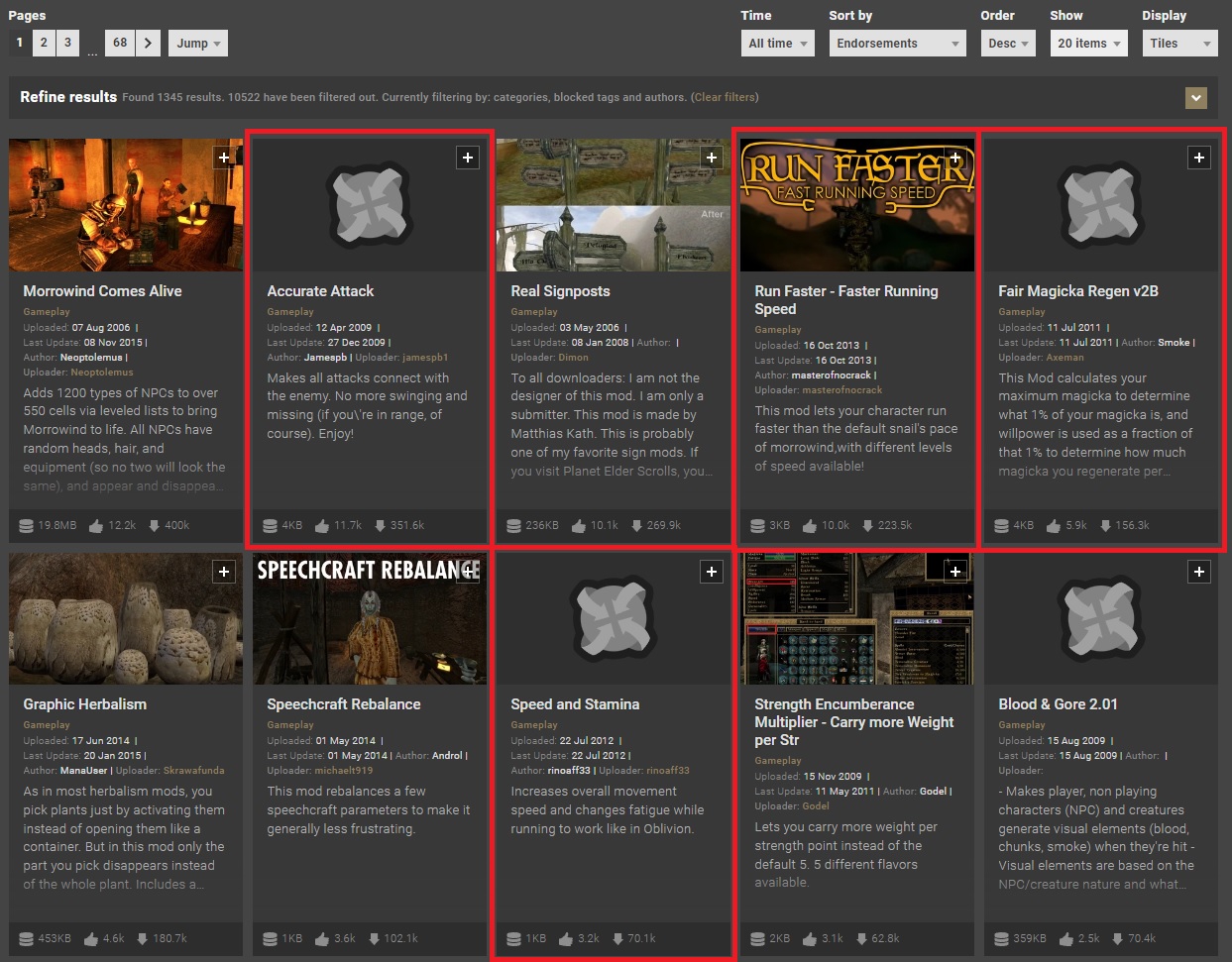Click endorsements thumbs-up icon on Accurate Attack
Screen dimensions: 1232x962
[322, 525]
